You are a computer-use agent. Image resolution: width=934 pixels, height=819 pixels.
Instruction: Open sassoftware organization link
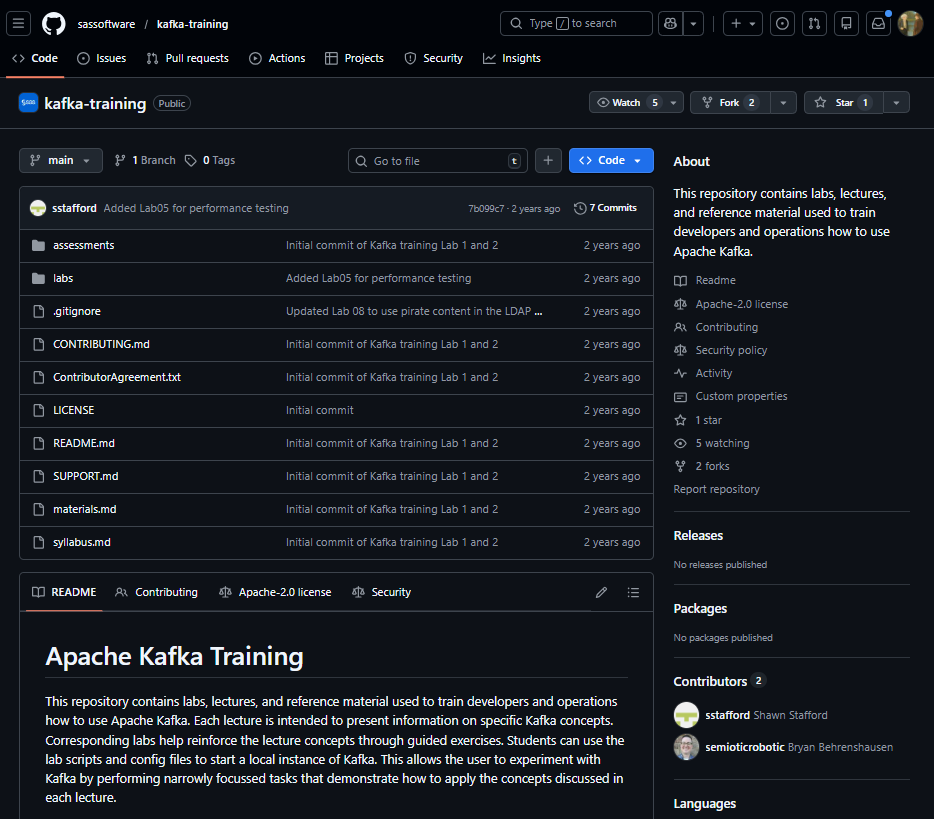(106, 24)
